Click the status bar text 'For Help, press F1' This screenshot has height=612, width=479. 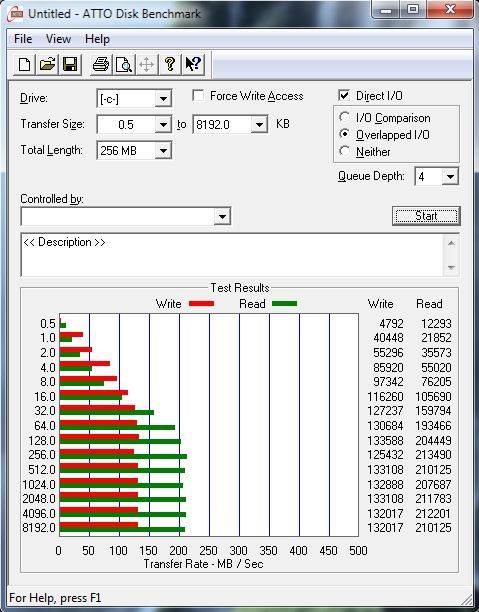pyautogui.click(x=55, y=598)
